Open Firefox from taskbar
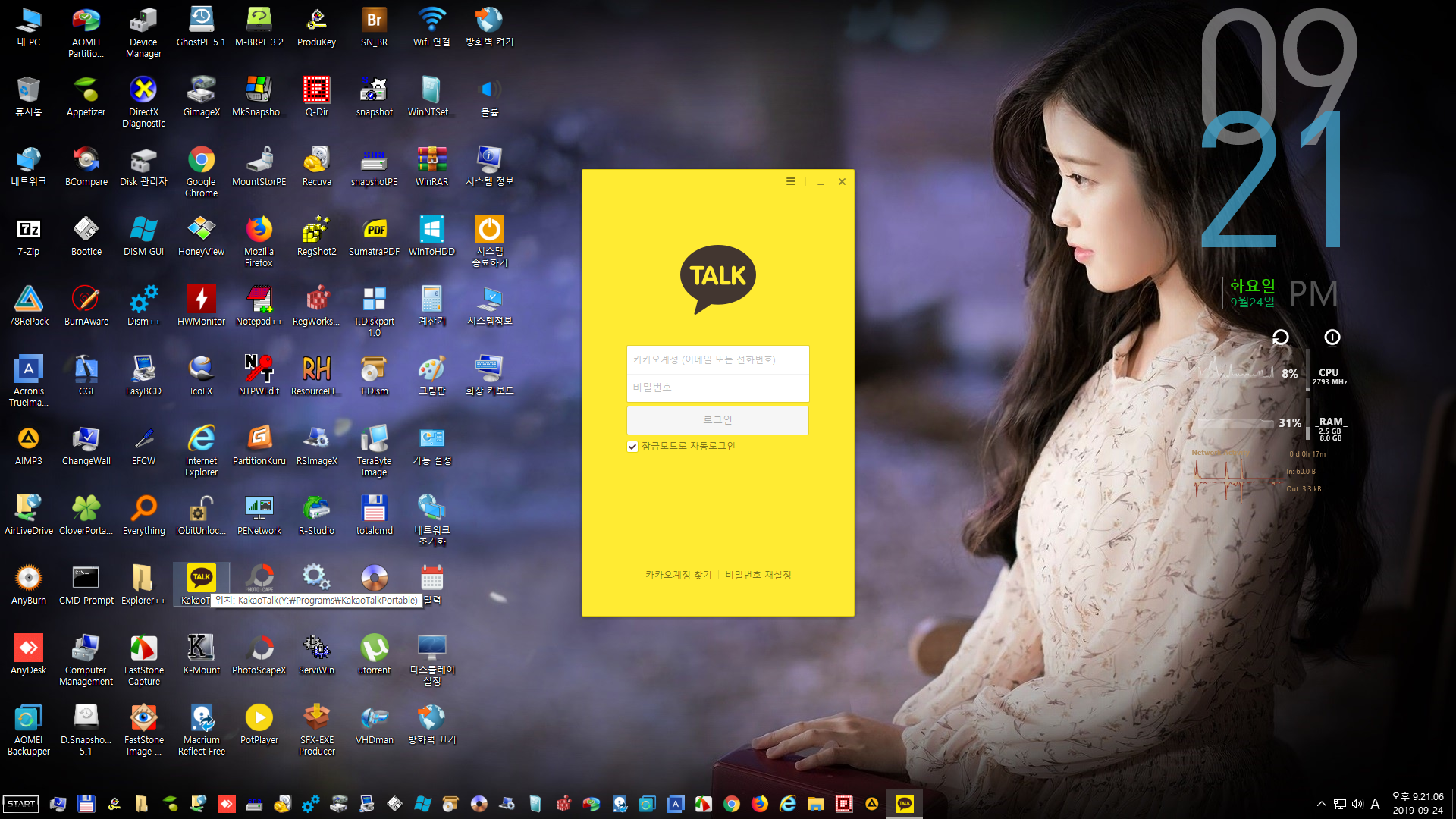The height and width of the screenshot is (819, 1456). pos(760,804)
